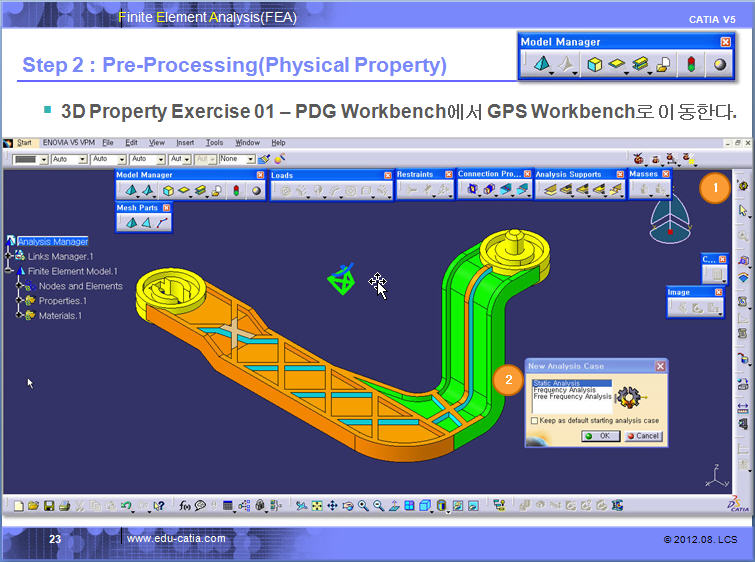Select Free Frequency Analysis in the list
Screen dimensions: 755x562
[573, 396]
